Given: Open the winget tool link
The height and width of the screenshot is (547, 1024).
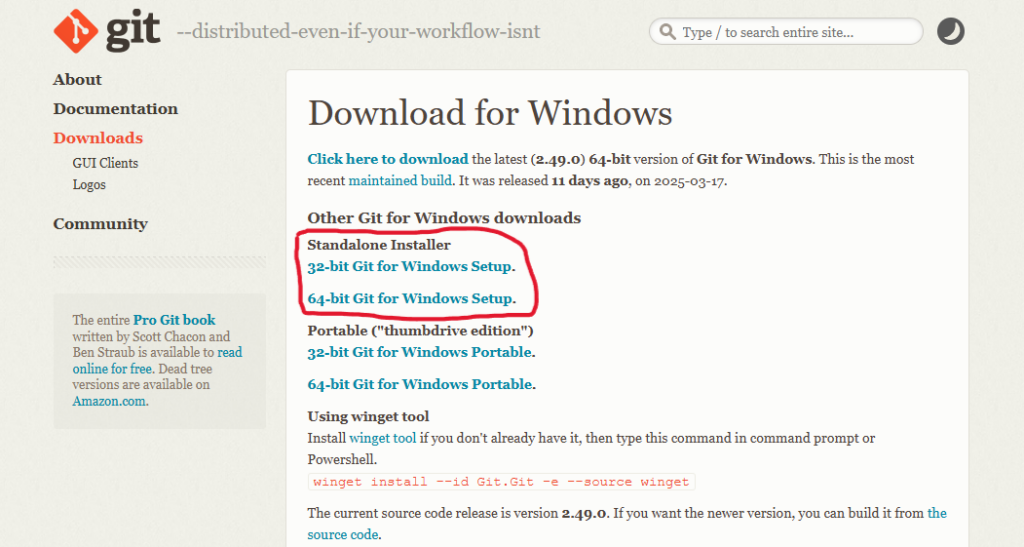Looking at the screenshot, I should click(x=383, y=438).
